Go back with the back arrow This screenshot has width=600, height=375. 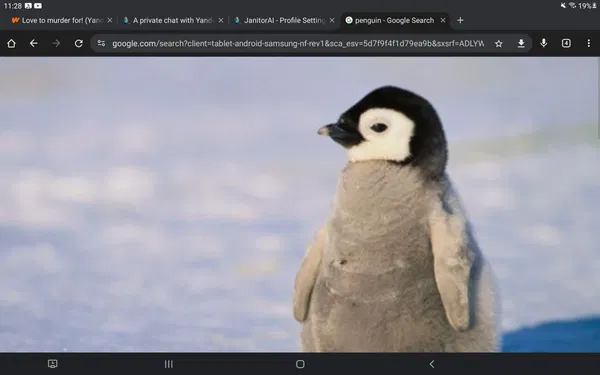34,44
